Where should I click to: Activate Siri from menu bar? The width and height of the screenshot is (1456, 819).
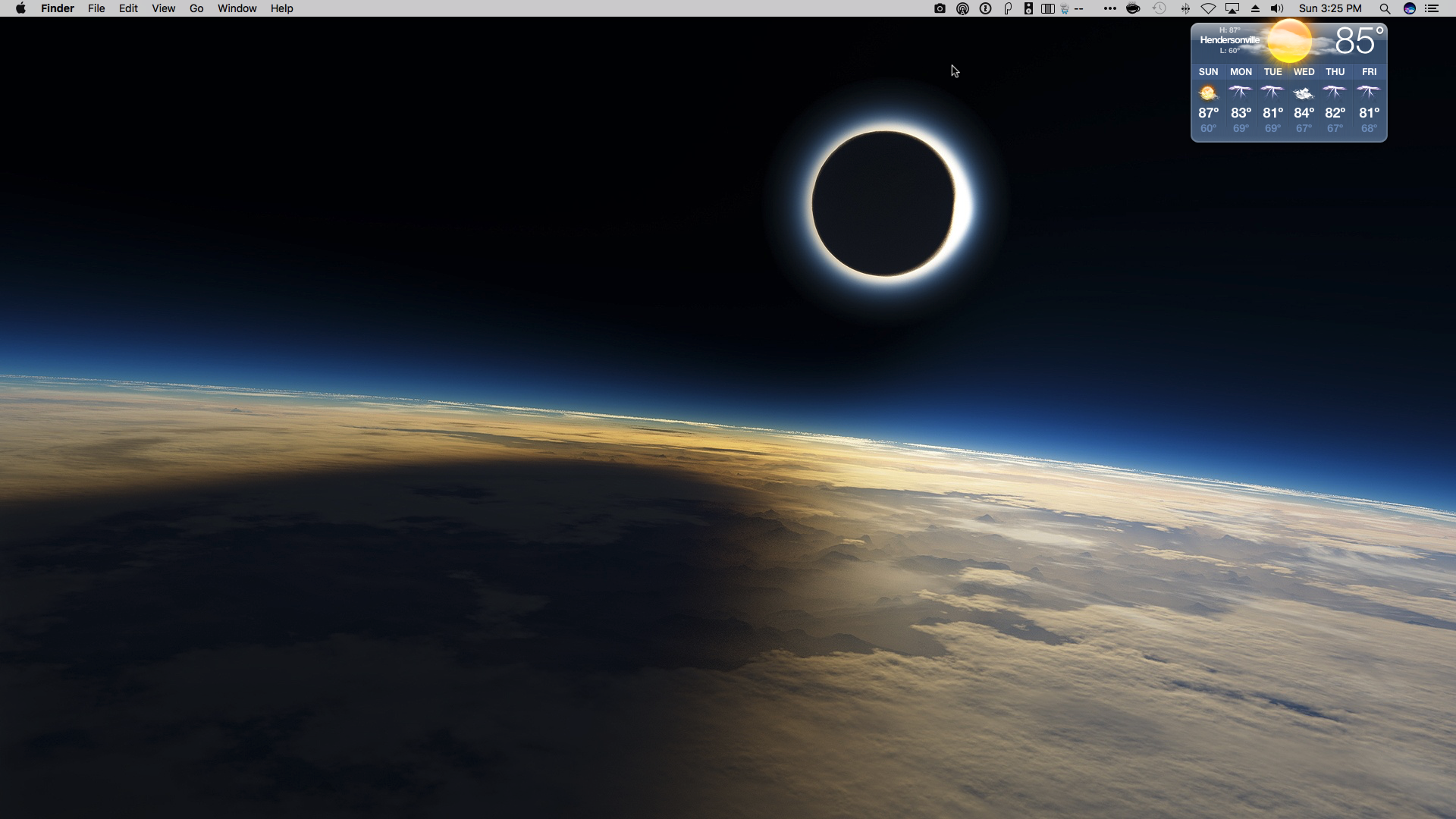point(1410,8)
